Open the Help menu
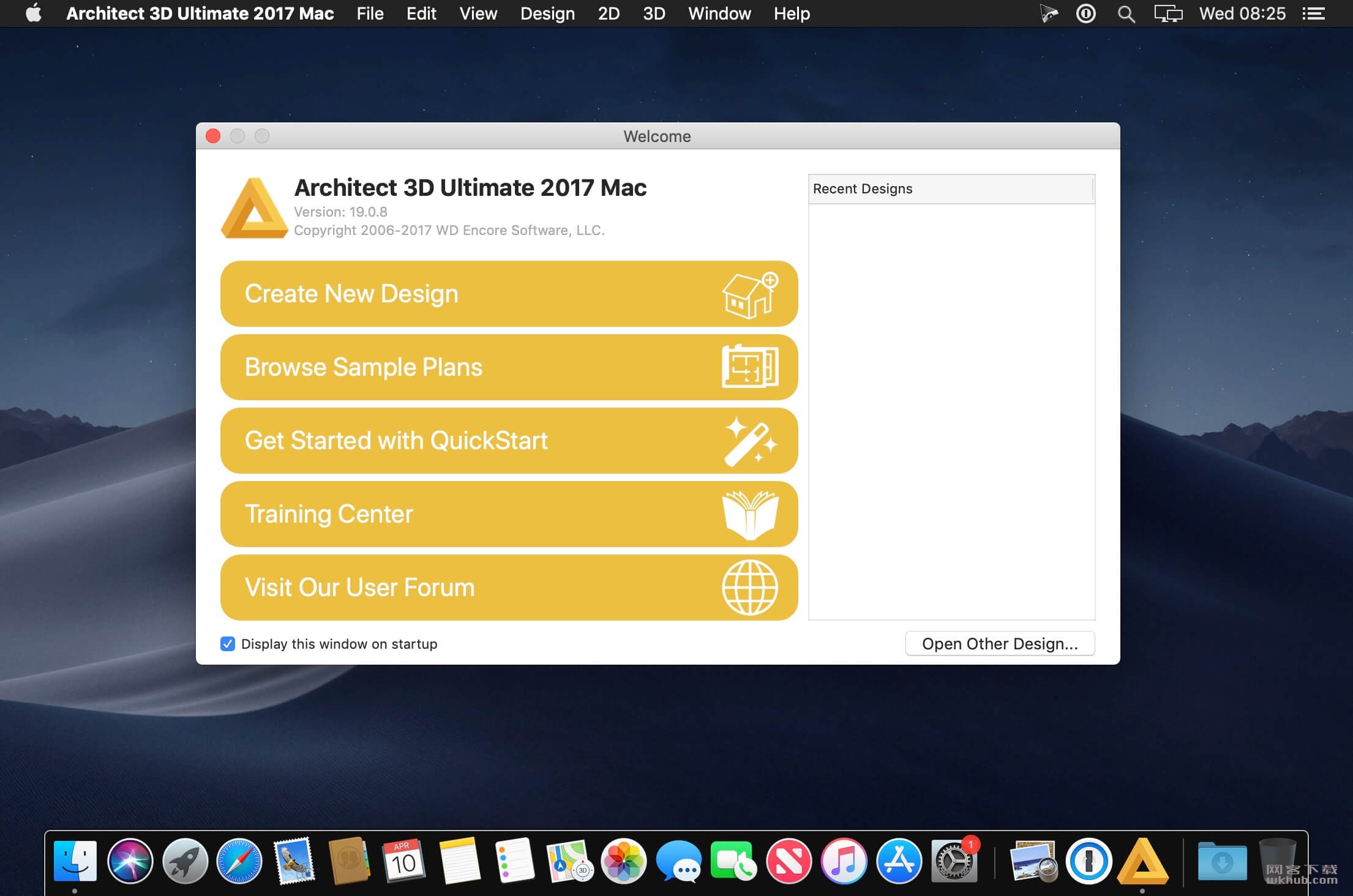1353x896 pixels. (x=792, y=13)
